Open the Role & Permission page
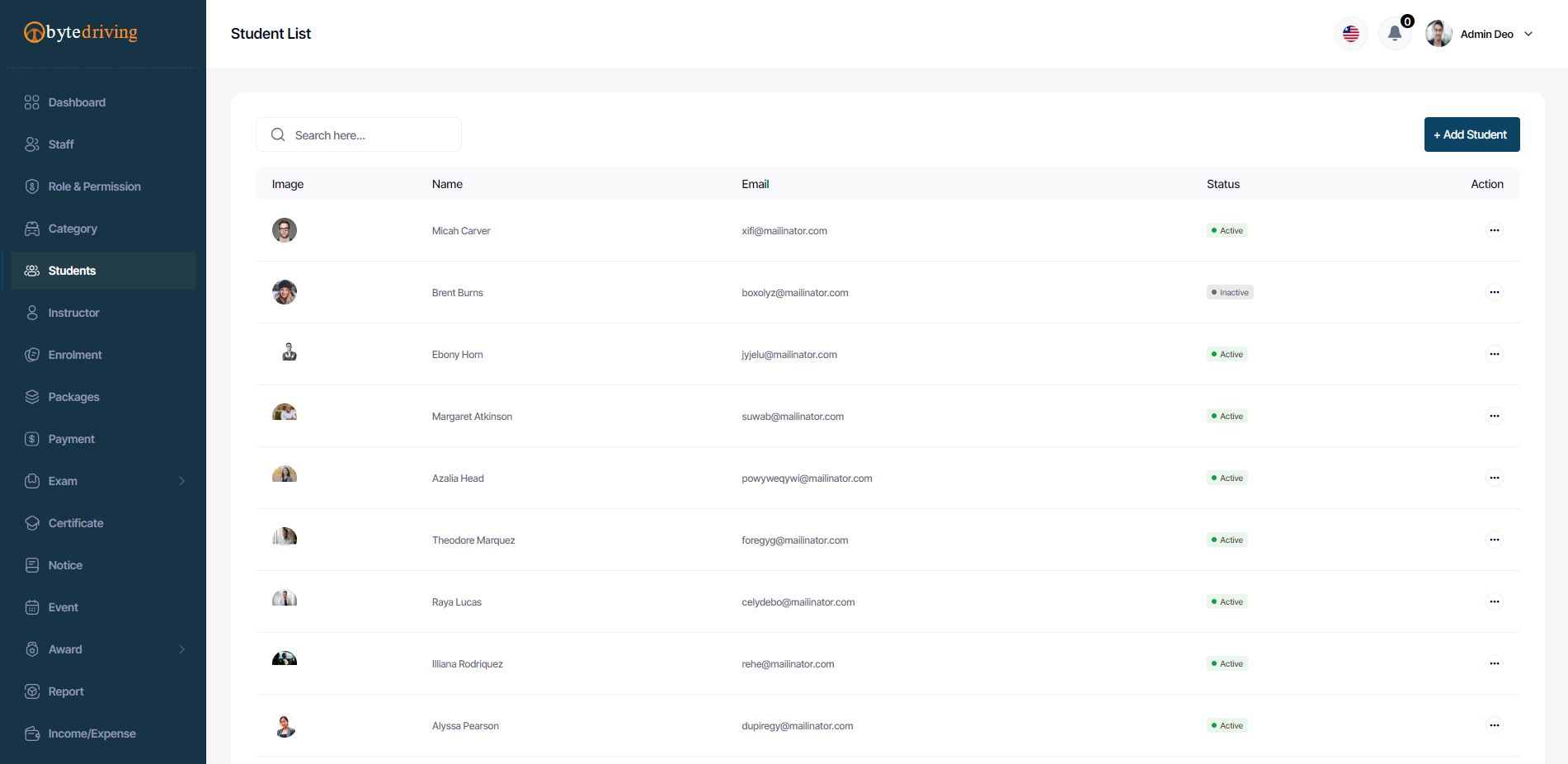1568x764 pixels. pos(94,186)
